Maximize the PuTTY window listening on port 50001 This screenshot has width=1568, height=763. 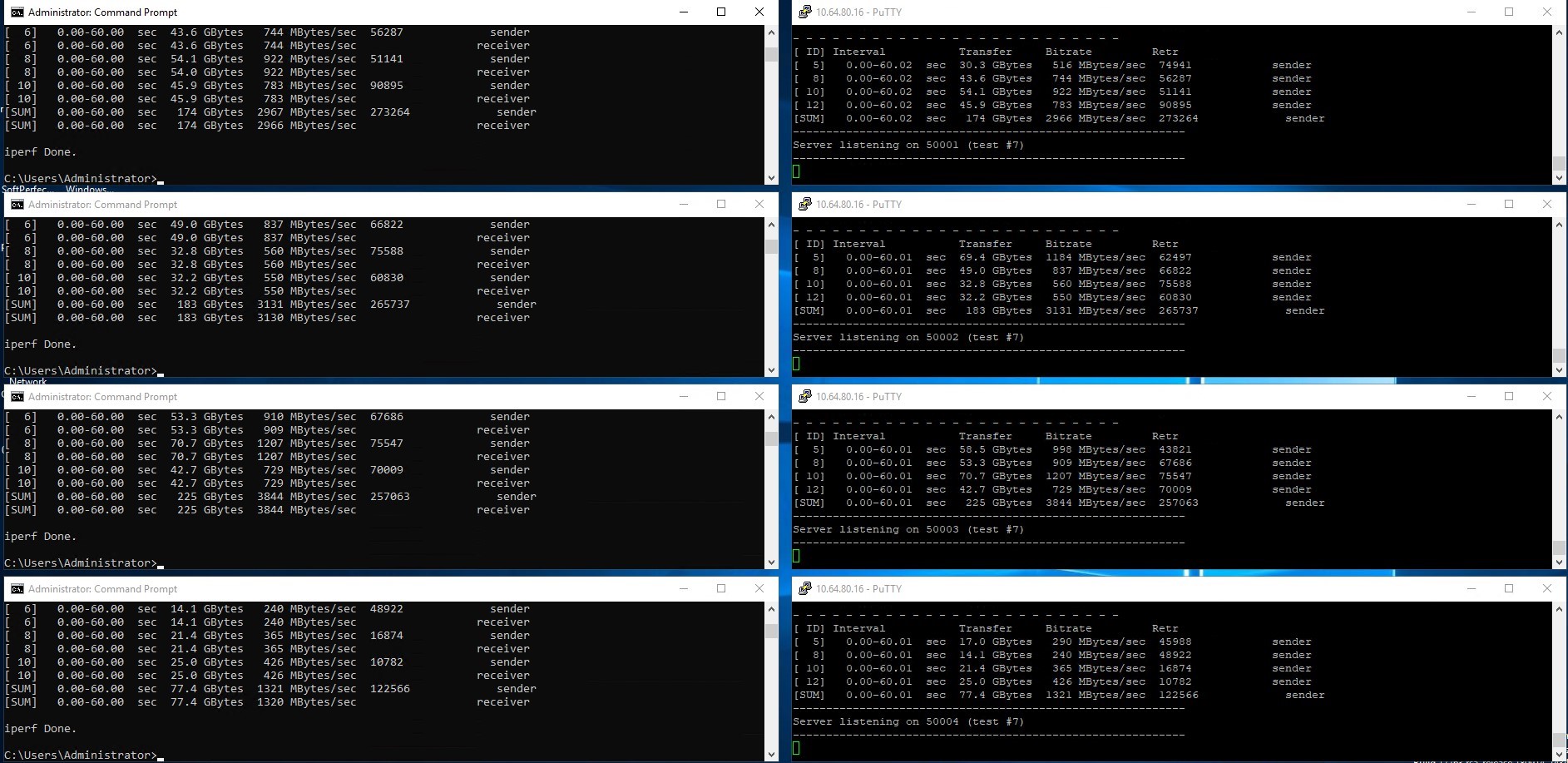tap(1509, 12)
